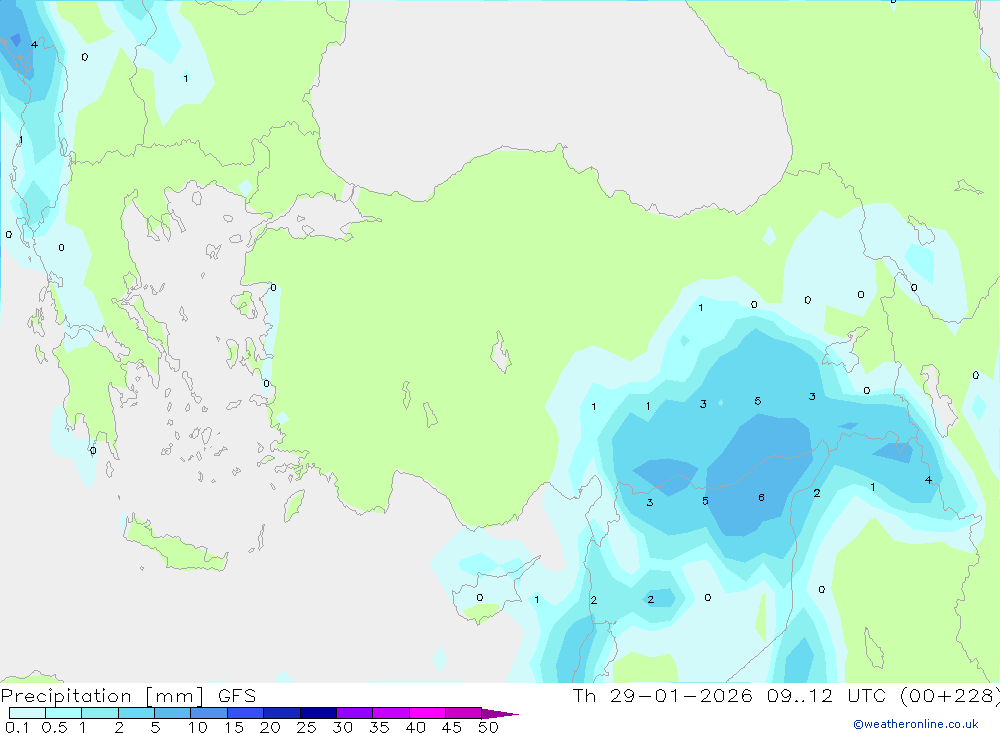Select the 5–10 mm legend swatch

(x=172, y=713)
